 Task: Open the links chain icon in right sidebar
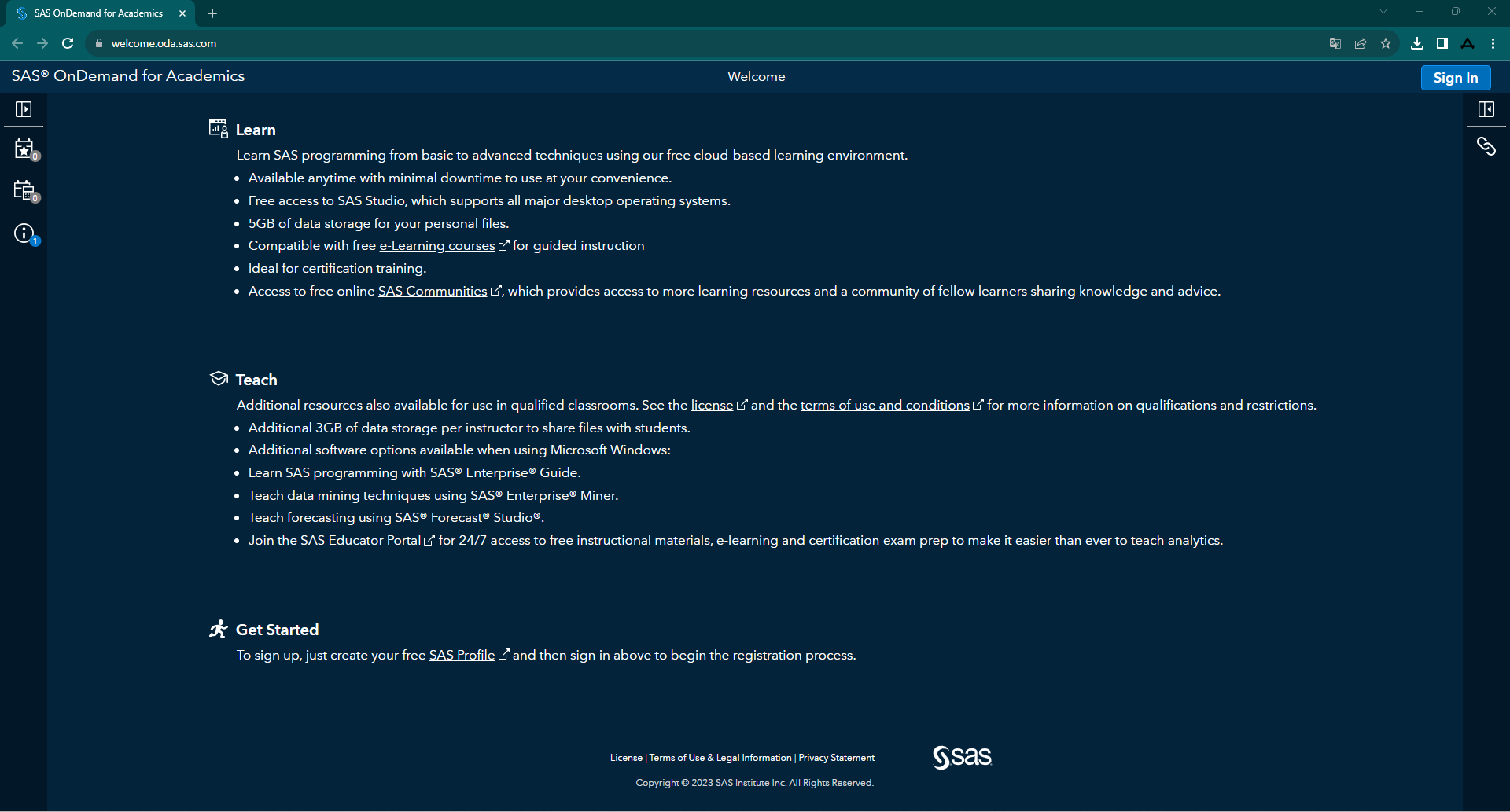click(1486, 146)
